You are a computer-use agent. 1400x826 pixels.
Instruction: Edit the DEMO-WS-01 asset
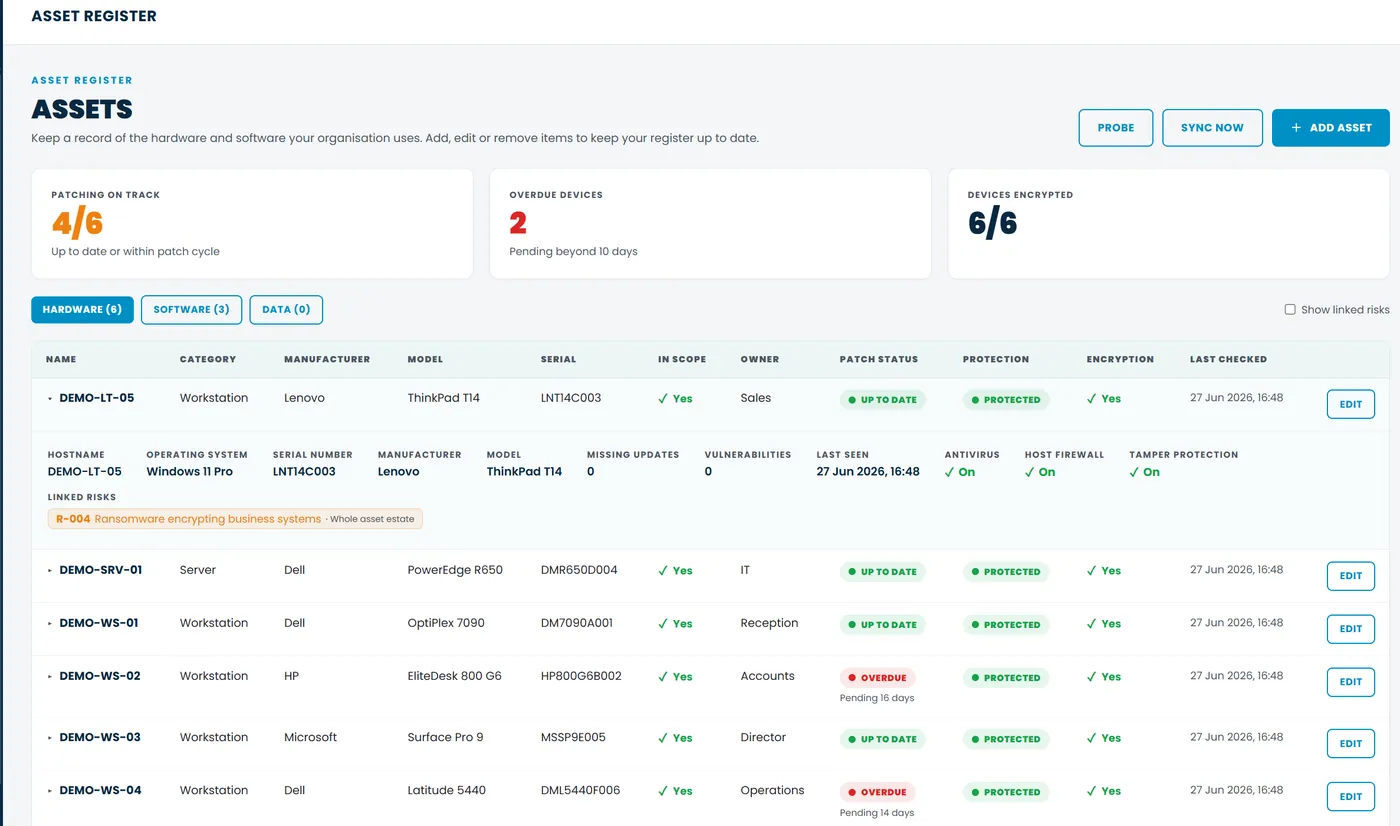click(1351, 629)
